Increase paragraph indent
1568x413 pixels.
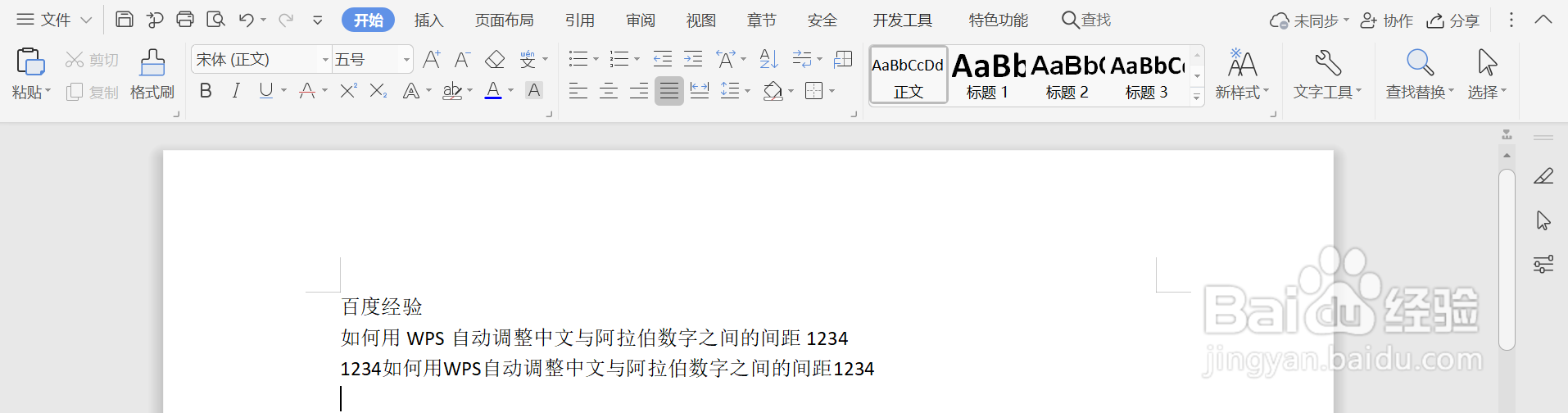coord(693,59)
